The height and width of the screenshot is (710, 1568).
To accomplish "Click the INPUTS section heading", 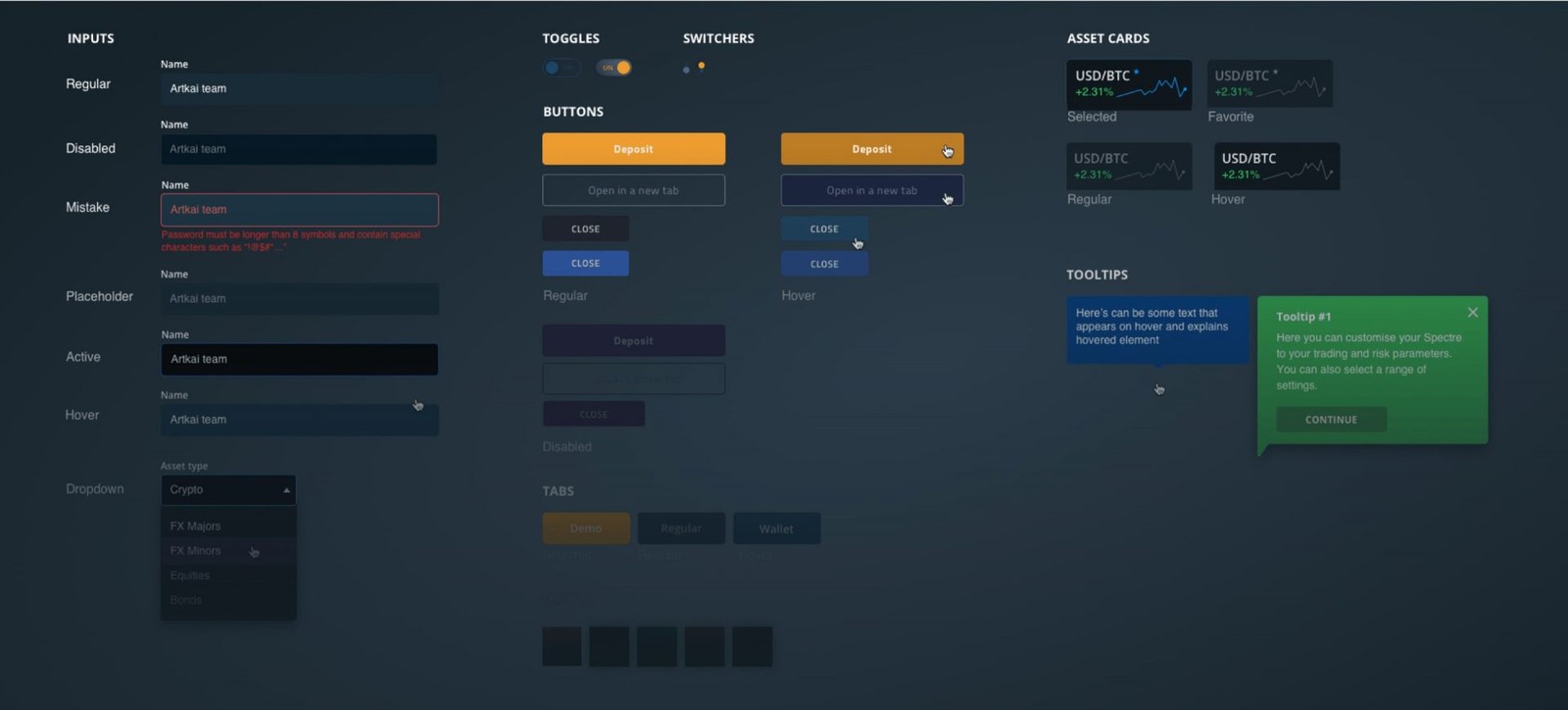I will pyautogui.click(x=90, y=38).
